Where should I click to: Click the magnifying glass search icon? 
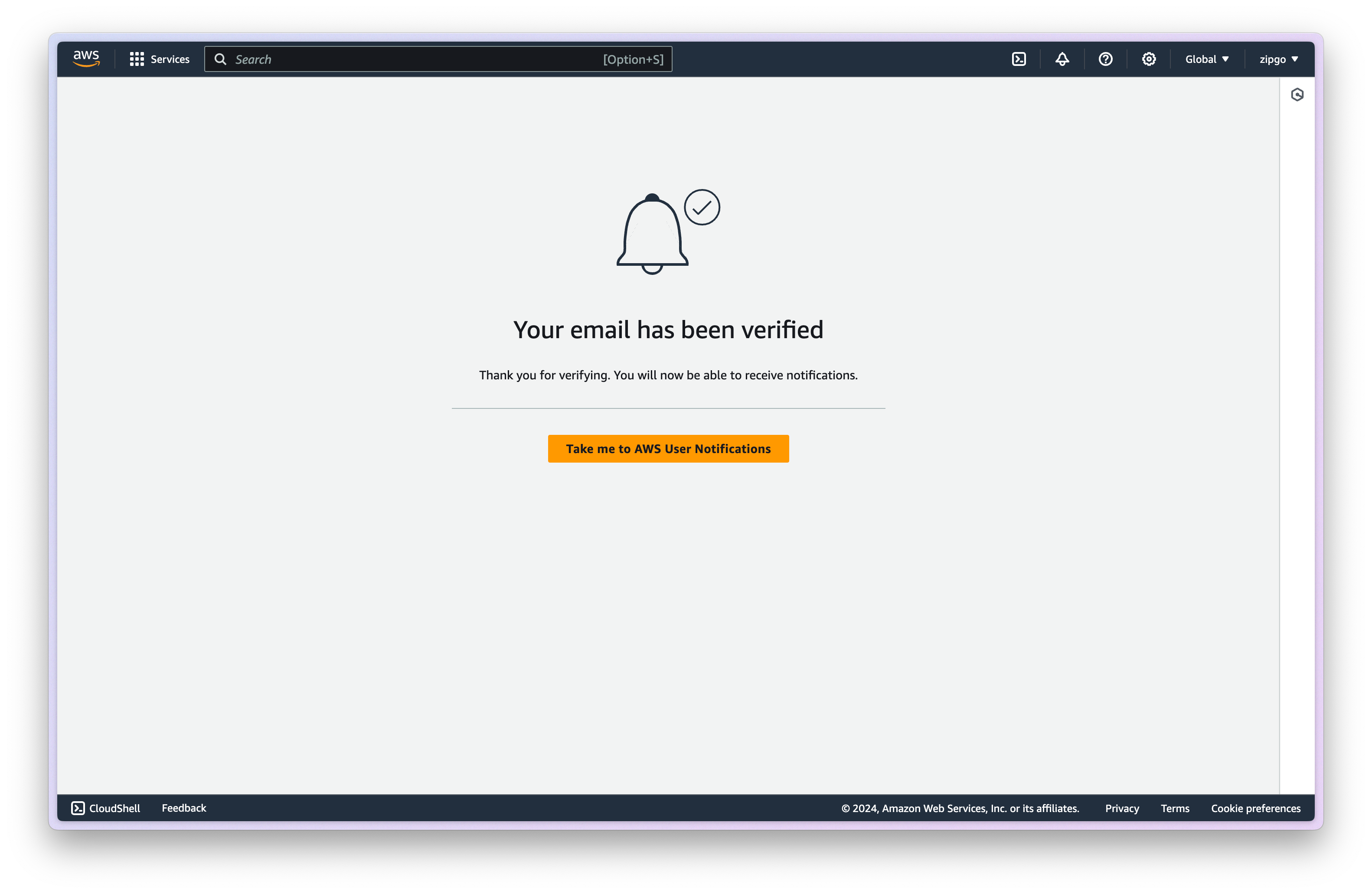pos(220,59)
